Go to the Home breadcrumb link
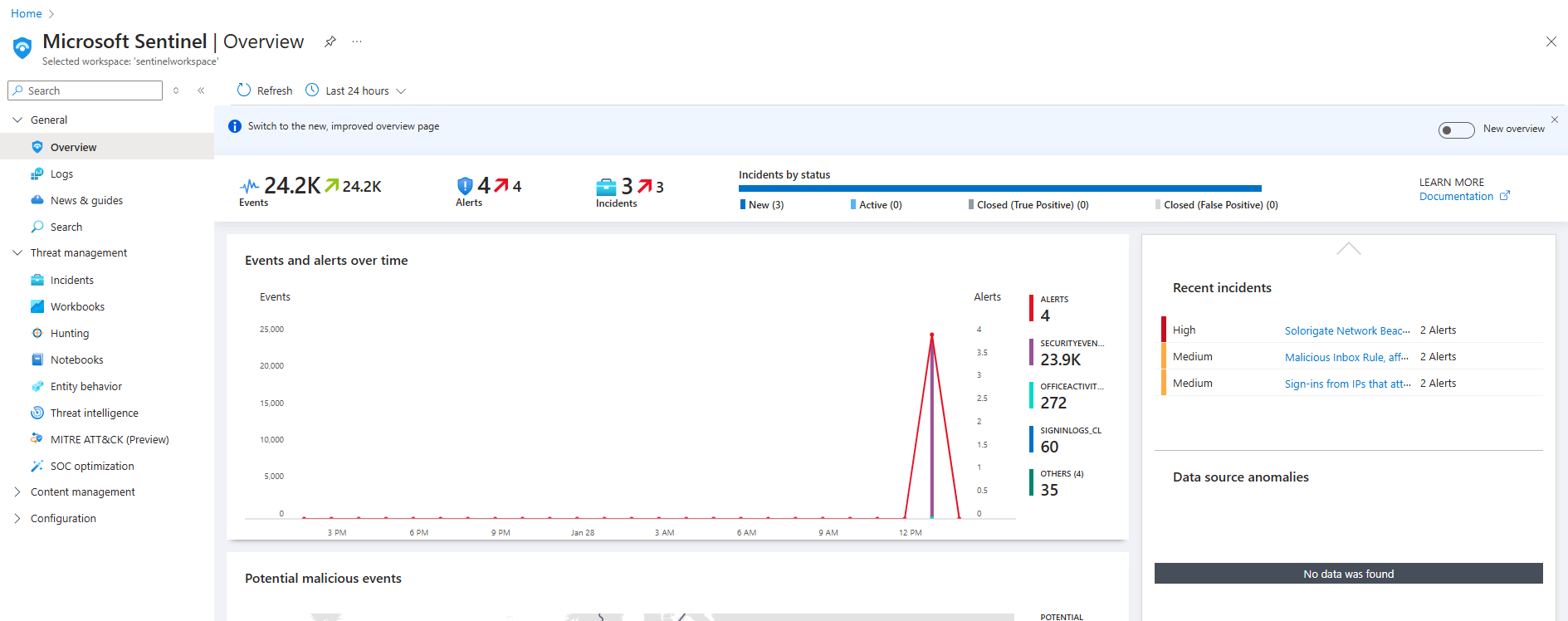The width and height of the screenshot is (1568, 621). coord(27,13)
